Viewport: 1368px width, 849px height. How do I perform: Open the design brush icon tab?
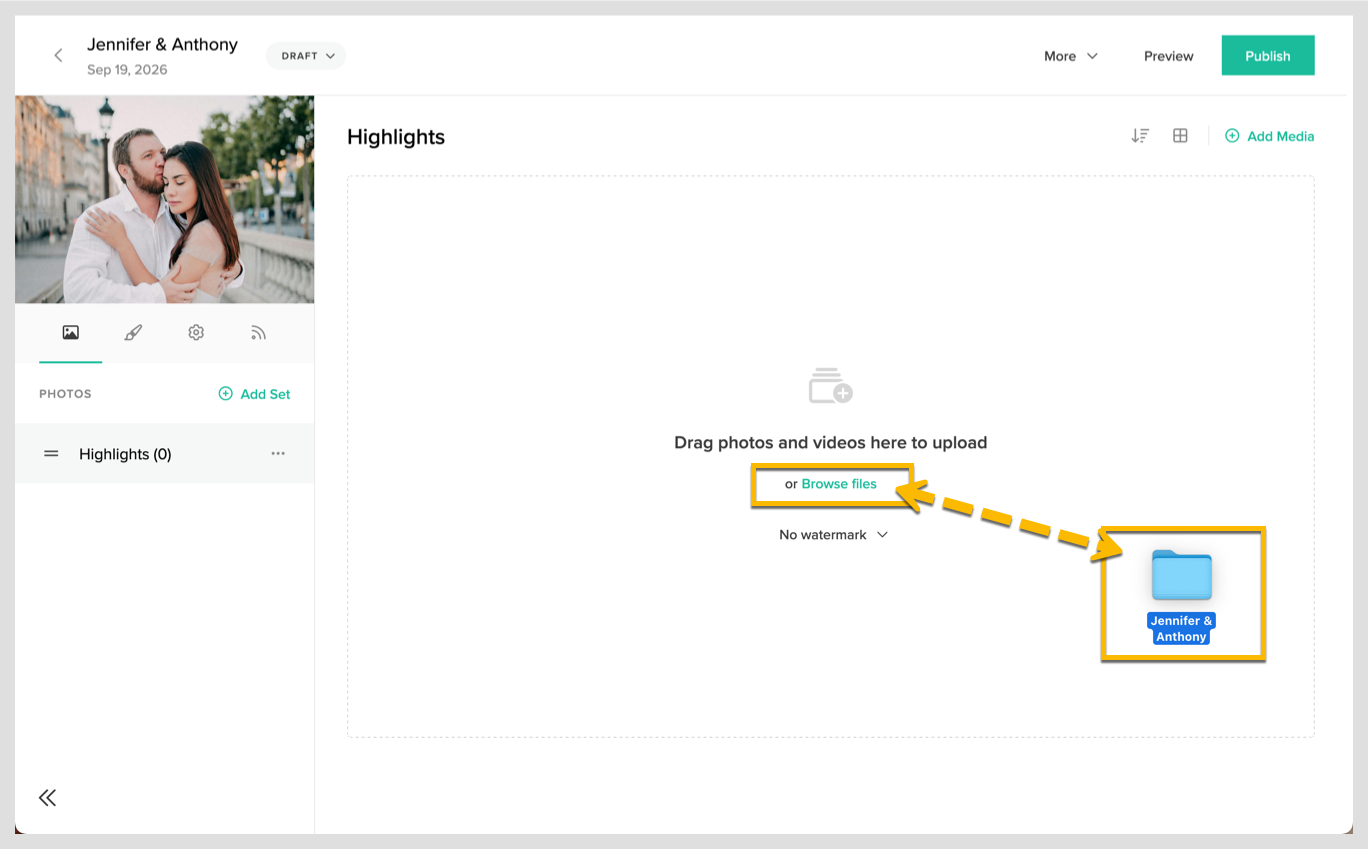pos(133,333)
